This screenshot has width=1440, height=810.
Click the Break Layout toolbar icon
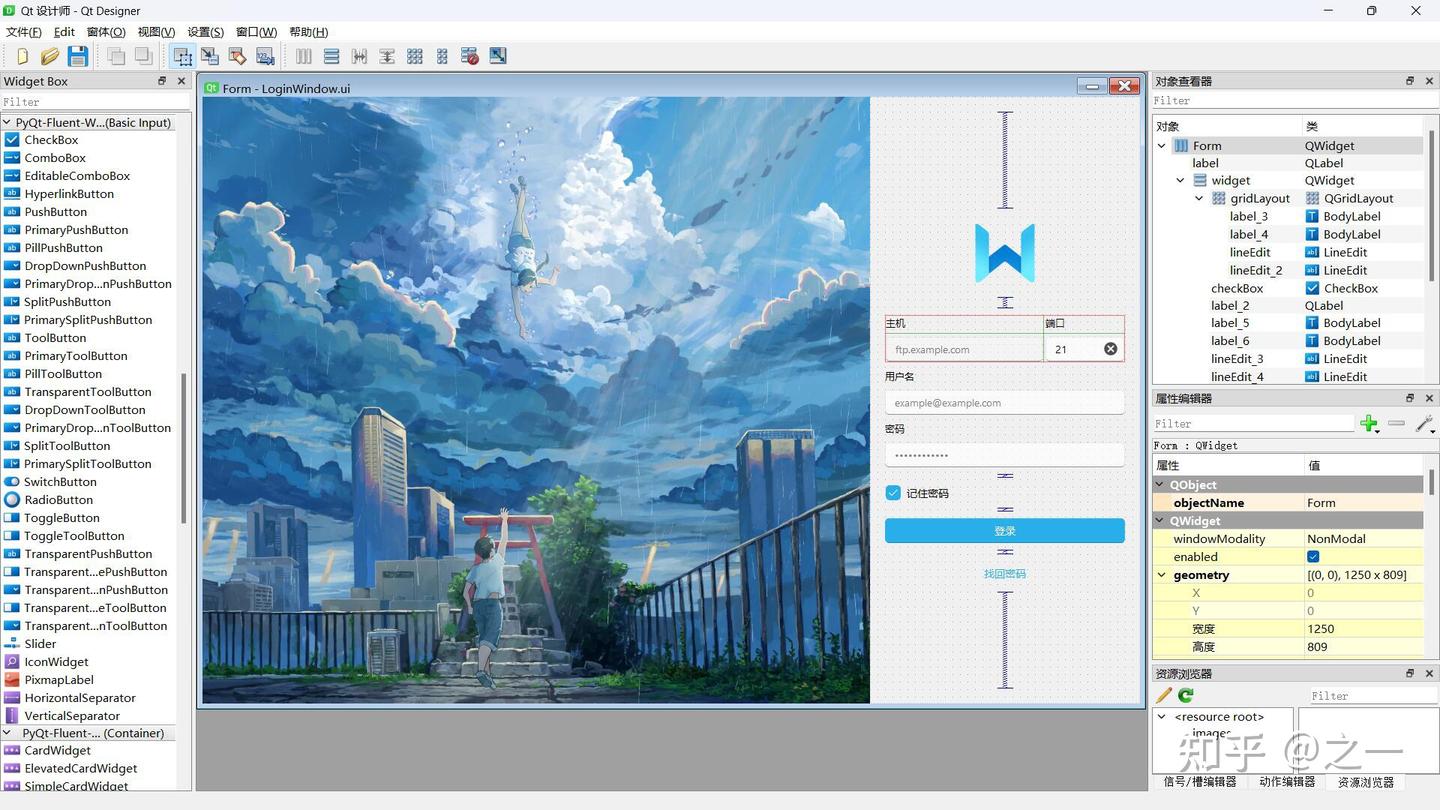[469, 56]
